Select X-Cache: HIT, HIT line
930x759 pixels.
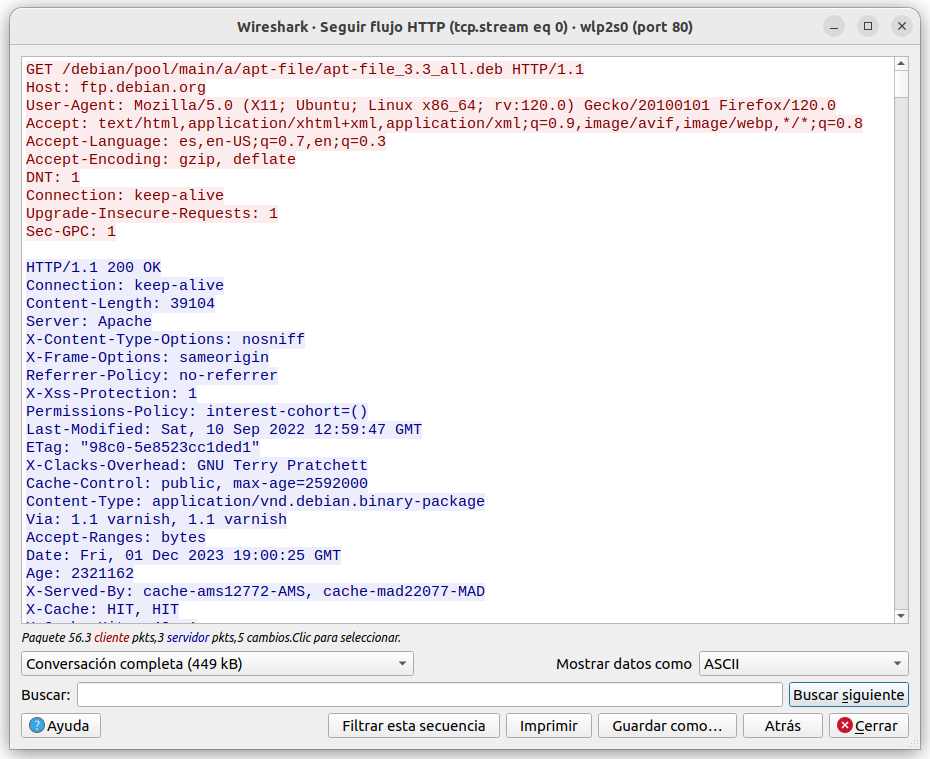[x=102, y=609]
